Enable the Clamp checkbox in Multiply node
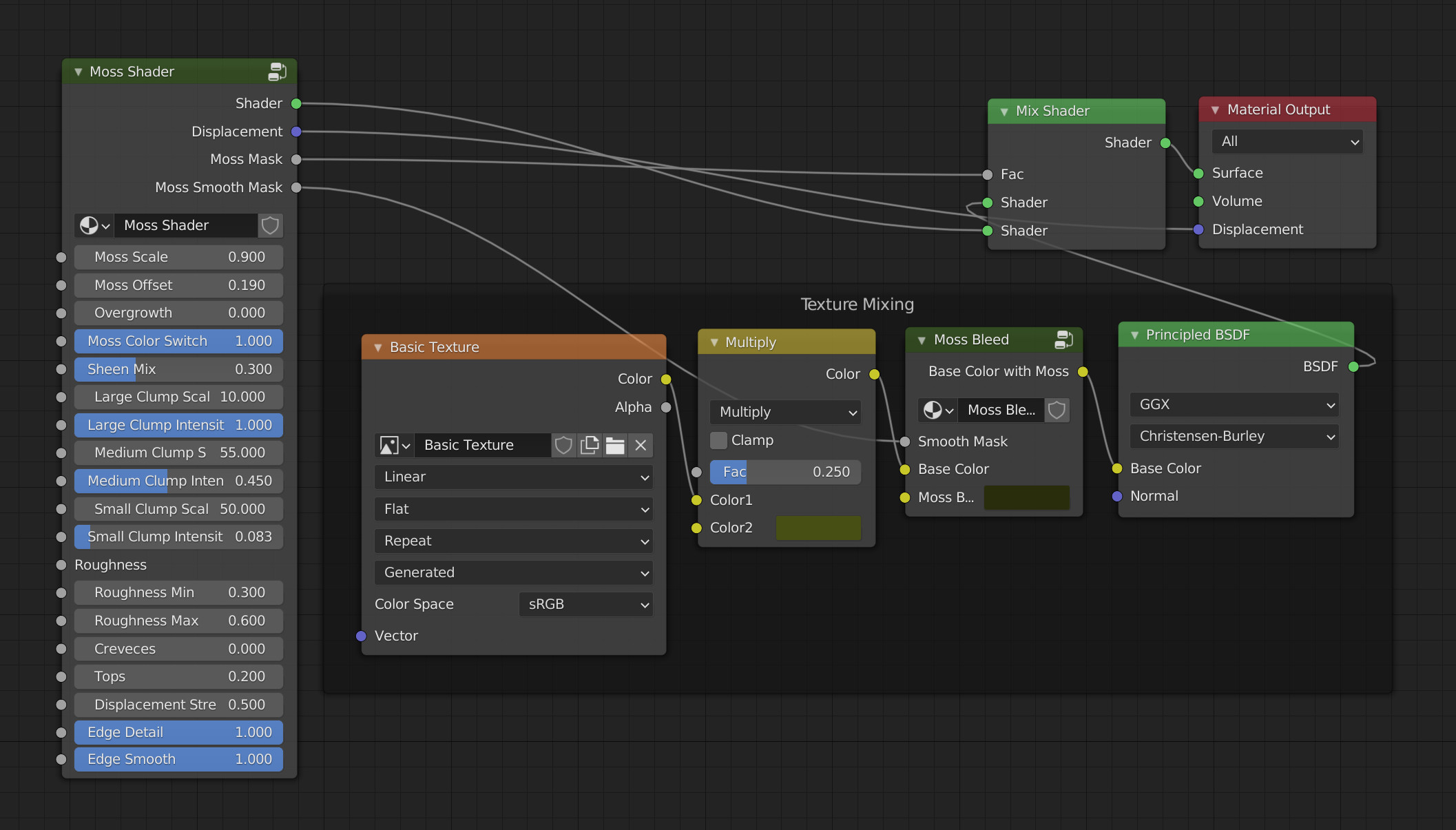 point(718,440)
